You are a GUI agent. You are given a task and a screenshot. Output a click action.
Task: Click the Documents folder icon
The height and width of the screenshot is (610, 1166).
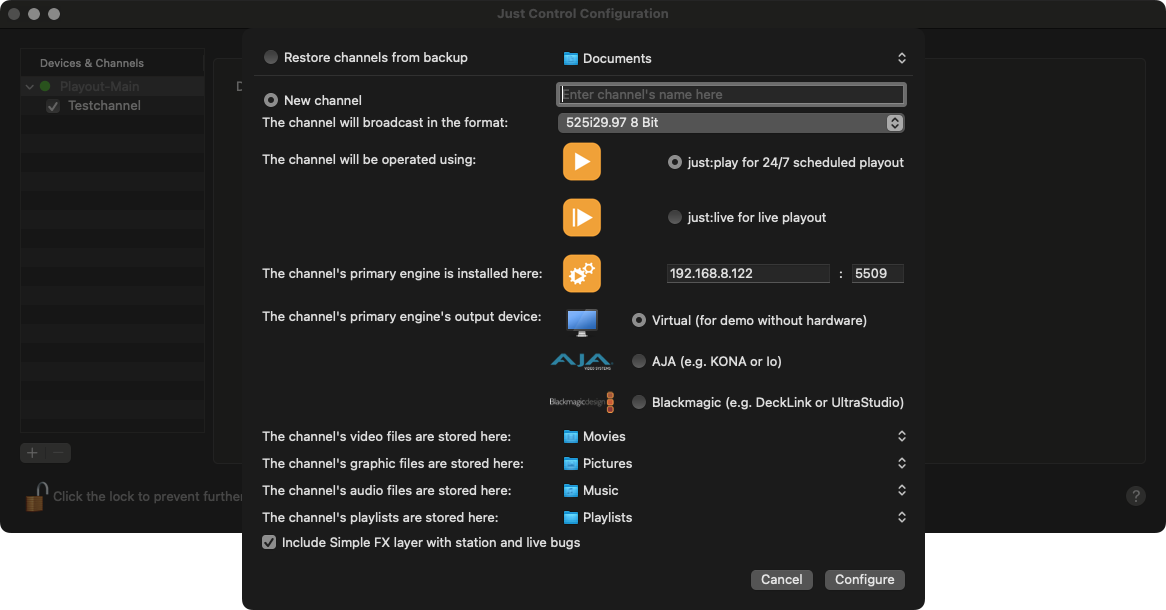click(x=570, y=58)
